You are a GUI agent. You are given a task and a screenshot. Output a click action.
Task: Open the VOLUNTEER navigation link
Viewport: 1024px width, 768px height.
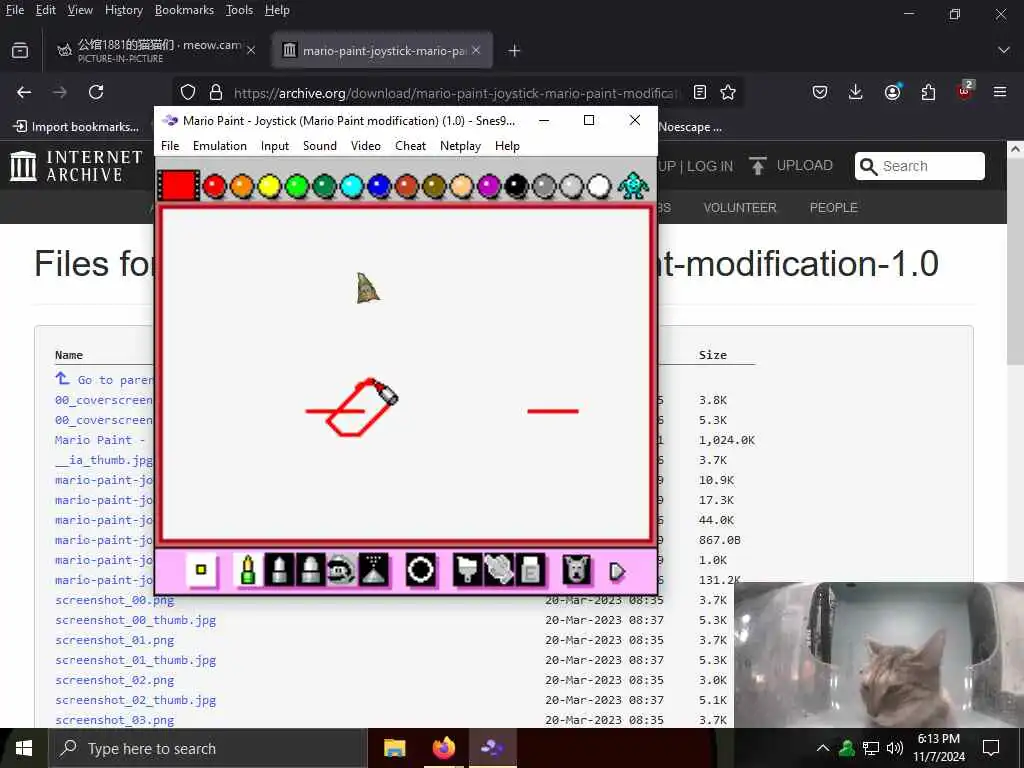coord(740,208)
